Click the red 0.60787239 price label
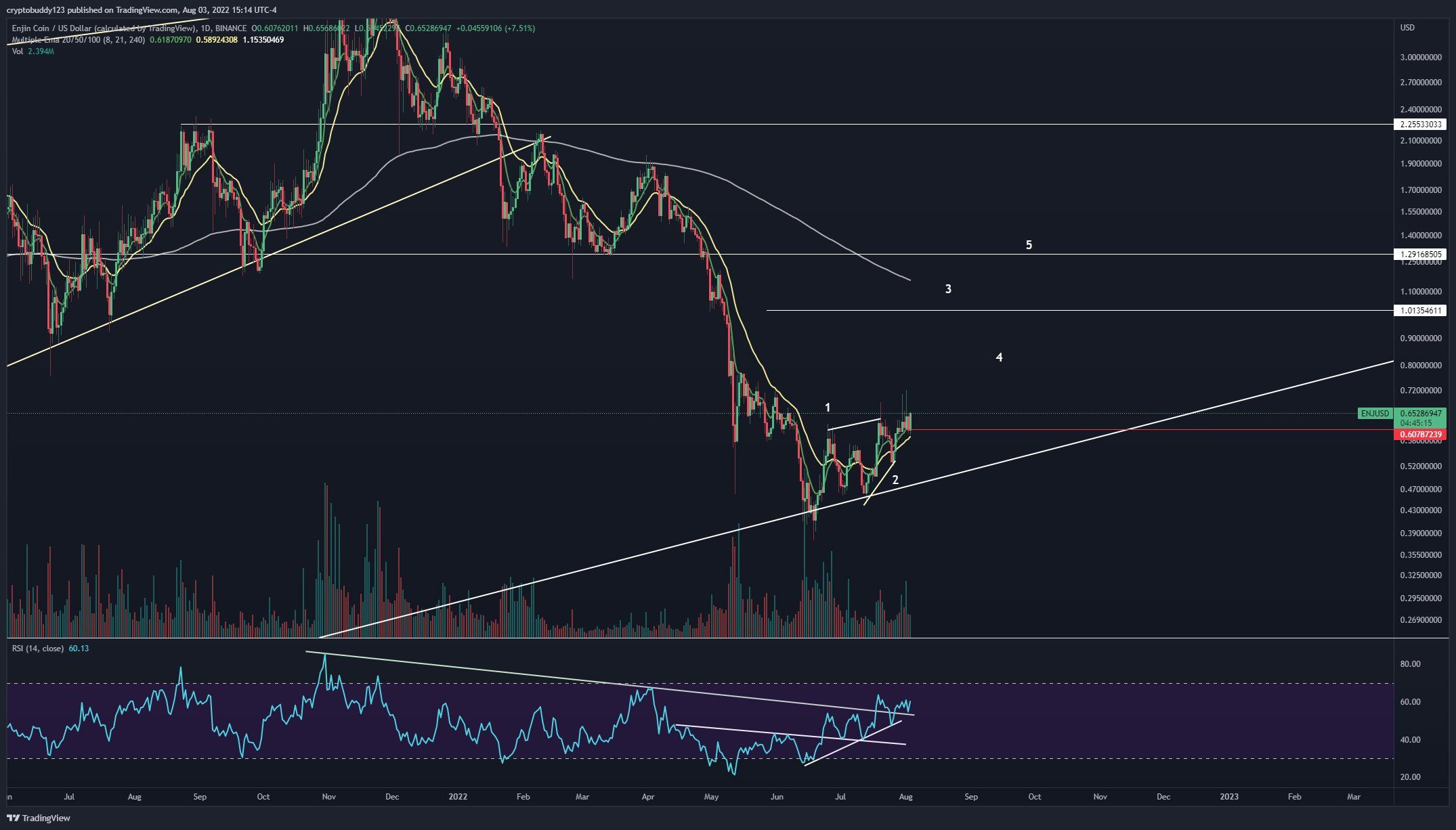Image resolution: width=1456 pixels, height=830 pixels. pos(1419,434)
